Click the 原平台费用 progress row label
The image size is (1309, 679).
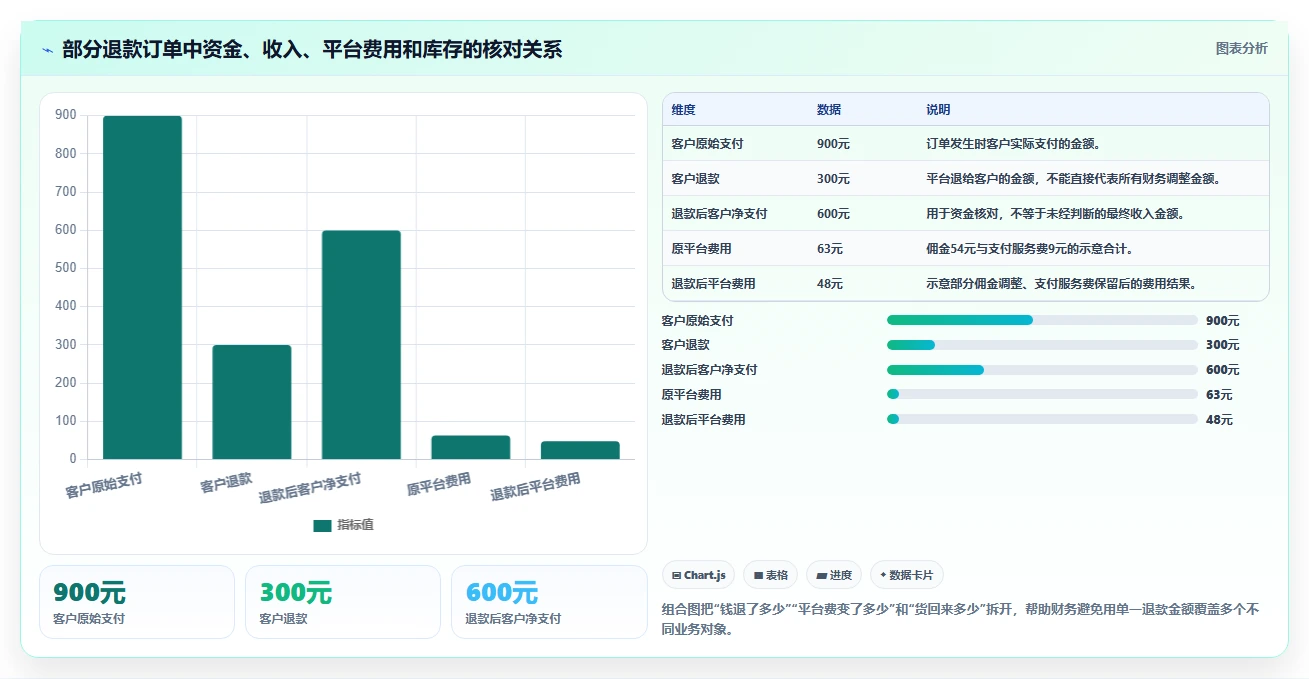click(x=691, y=395)
